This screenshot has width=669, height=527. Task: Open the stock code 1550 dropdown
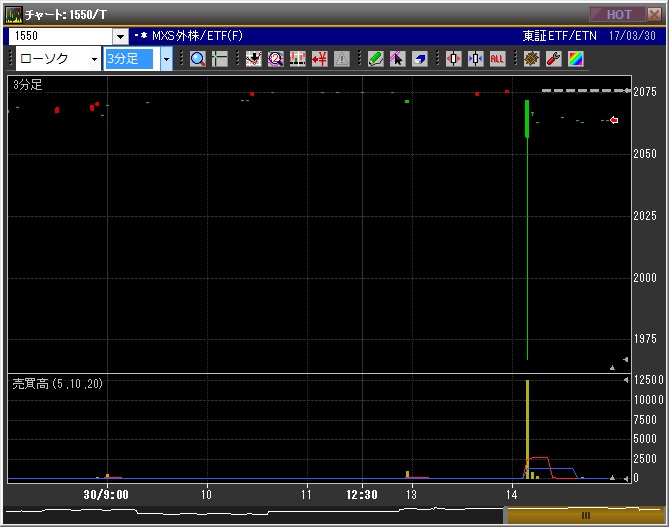(x=120, y=36)
